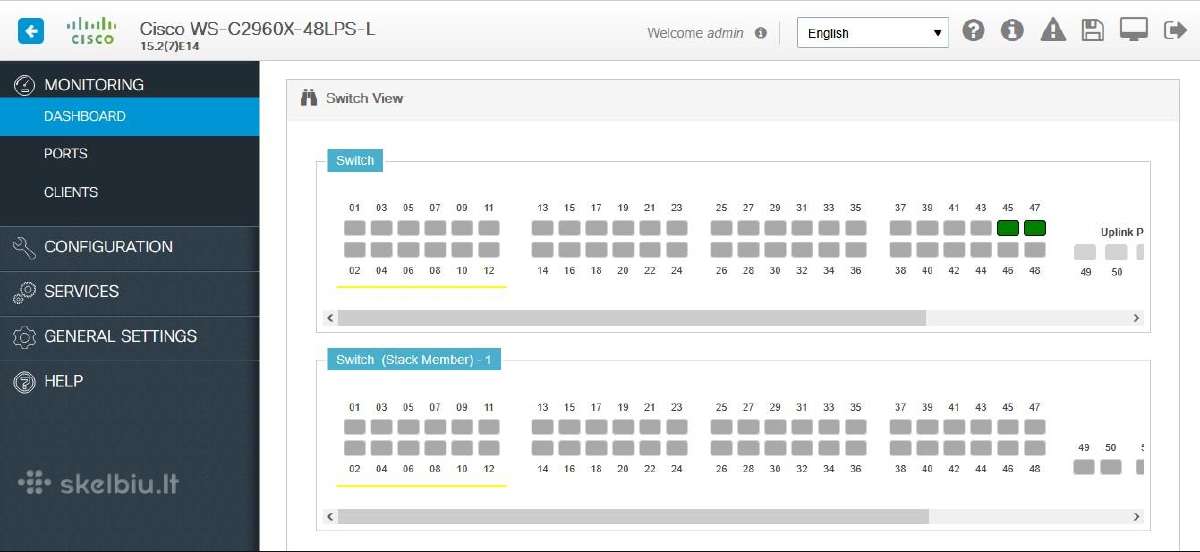Click the Welcome admin text
Image resolution: width=1200 pixels, height=552 pixels.
click(x=696, y=33)
